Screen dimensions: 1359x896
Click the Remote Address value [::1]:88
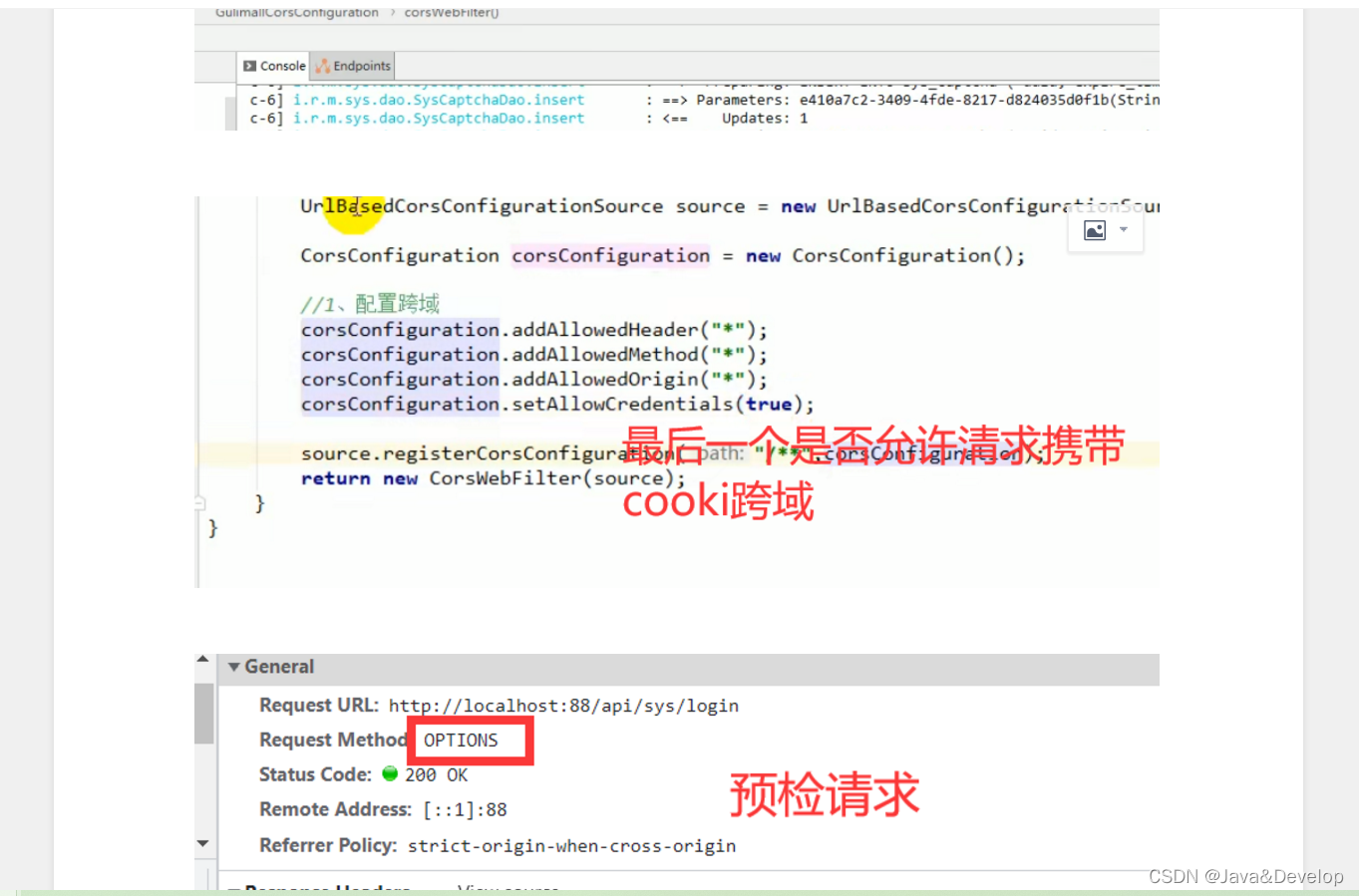tap(465, 810)
